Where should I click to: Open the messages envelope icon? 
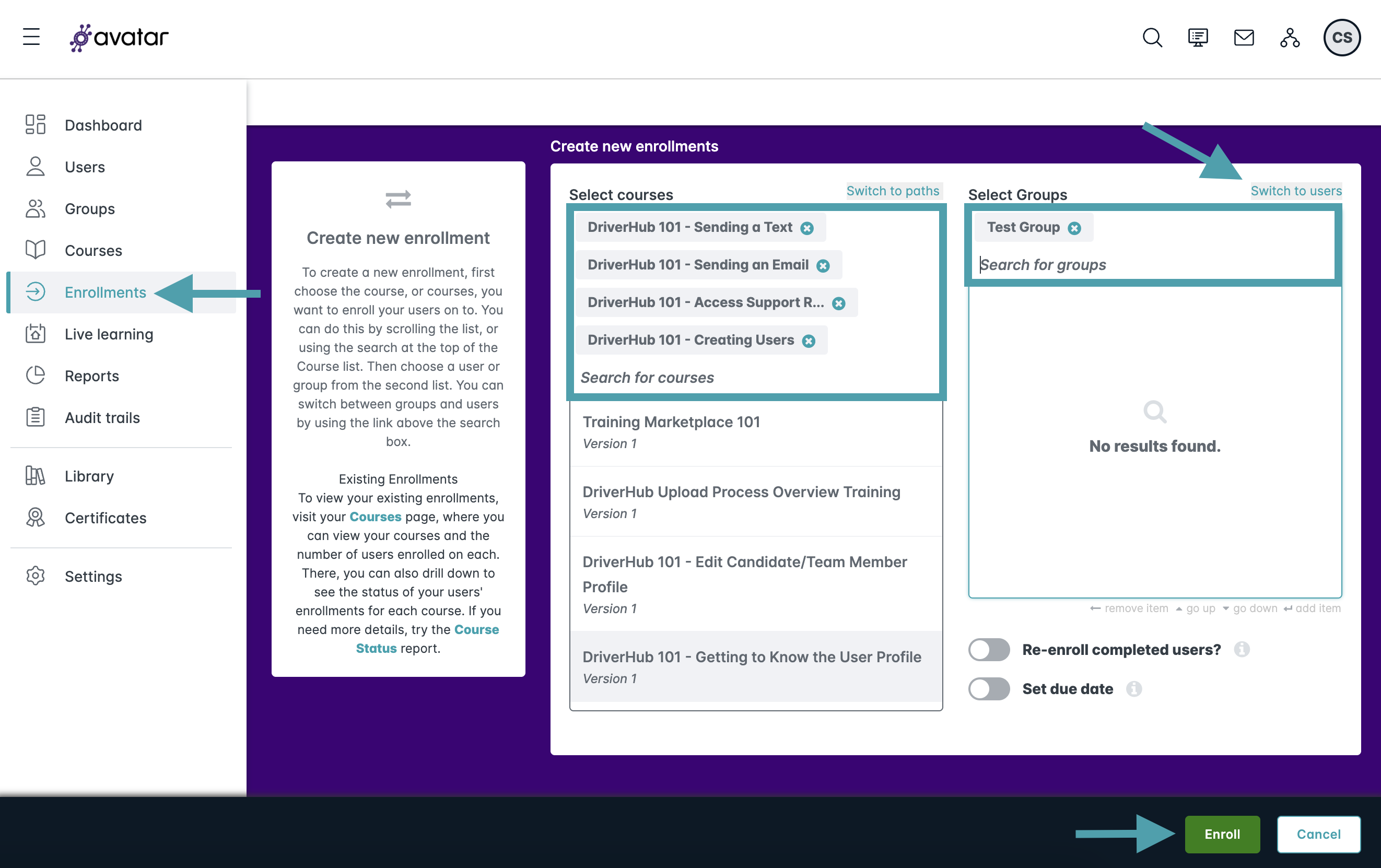1243,38
